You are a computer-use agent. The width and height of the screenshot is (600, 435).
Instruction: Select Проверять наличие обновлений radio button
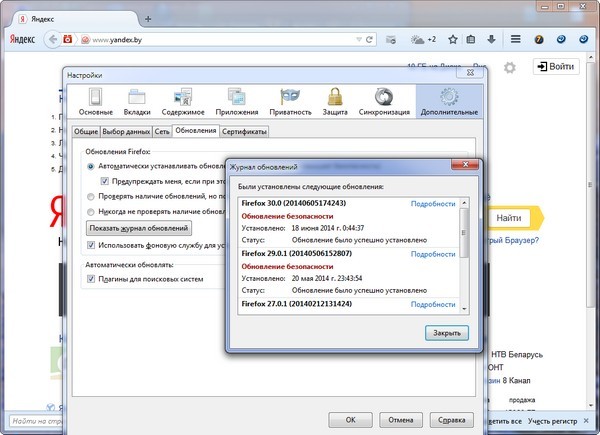pyautogui.click(x=90, y=197)
